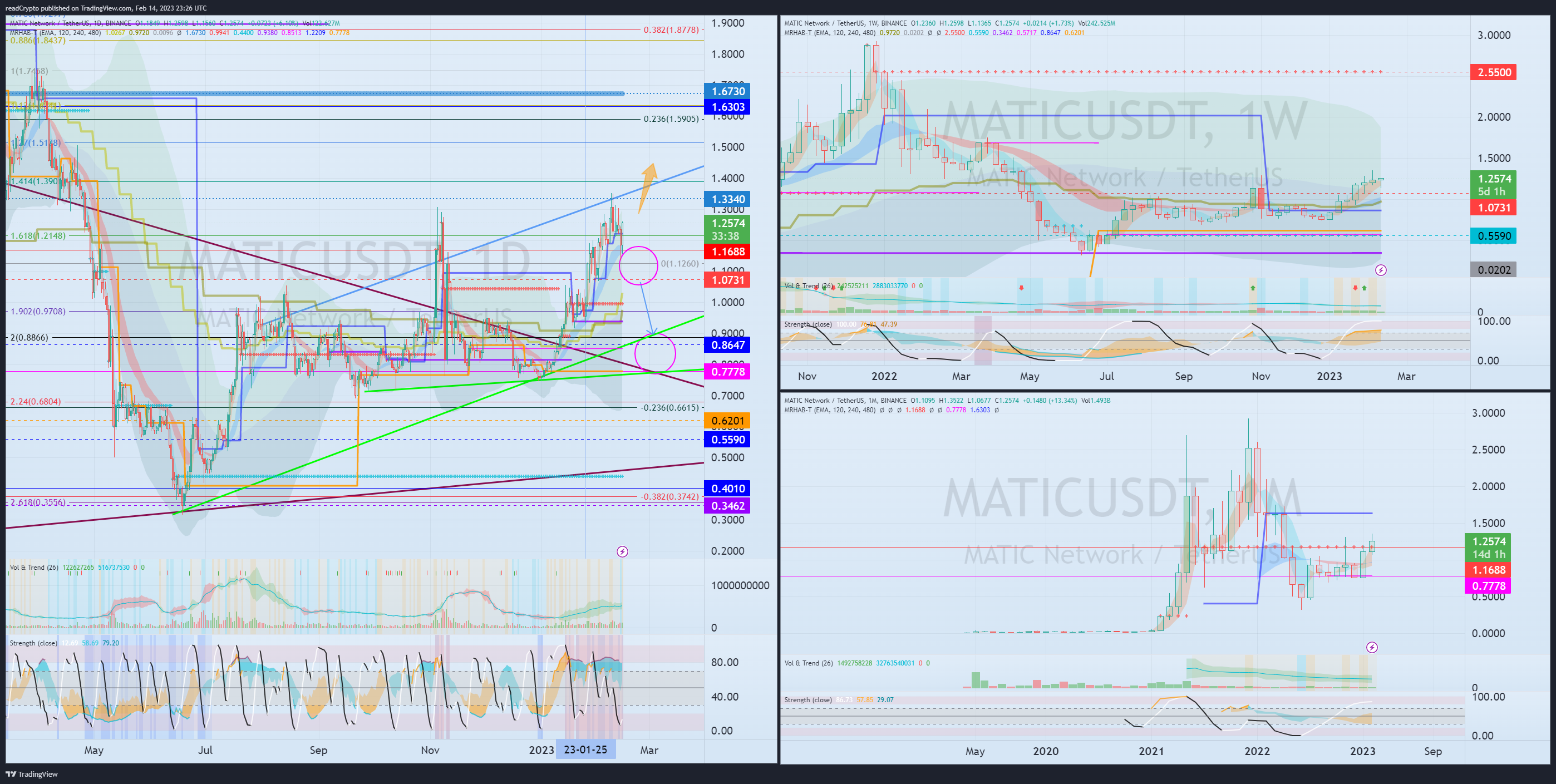Click the red 1.0731 label on 1W chart

click(1493, 208)
